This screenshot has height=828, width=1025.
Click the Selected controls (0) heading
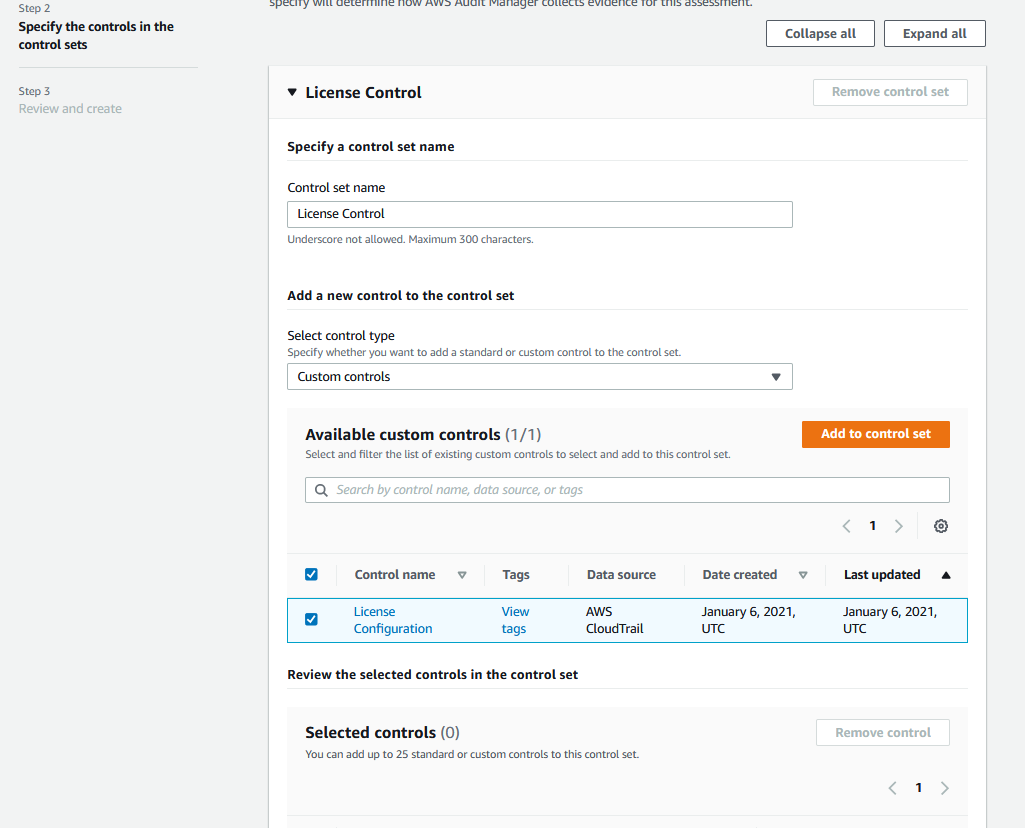click(382, 733)
